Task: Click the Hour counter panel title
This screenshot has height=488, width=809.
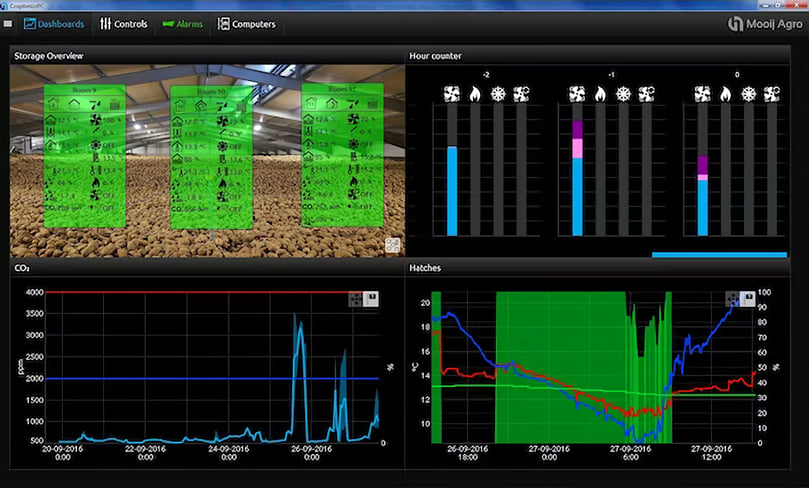Action: [x=435, y=56]
